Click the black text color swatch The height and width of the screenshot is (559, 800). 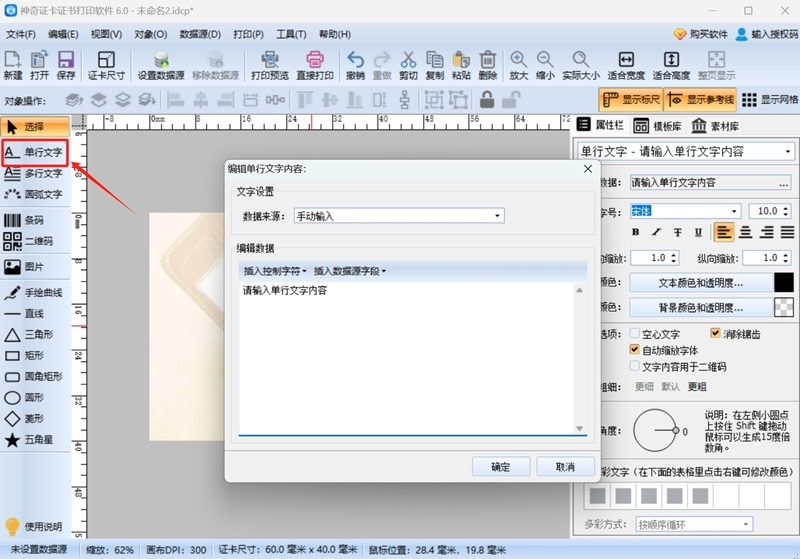(x=785, y=283)
